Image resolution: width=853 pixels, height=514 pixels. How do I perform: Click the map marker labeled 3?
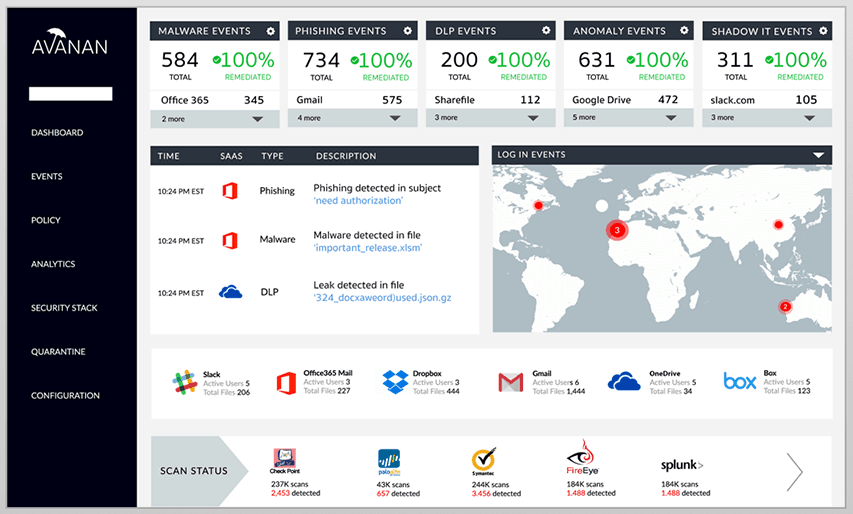tap(617, 230)
